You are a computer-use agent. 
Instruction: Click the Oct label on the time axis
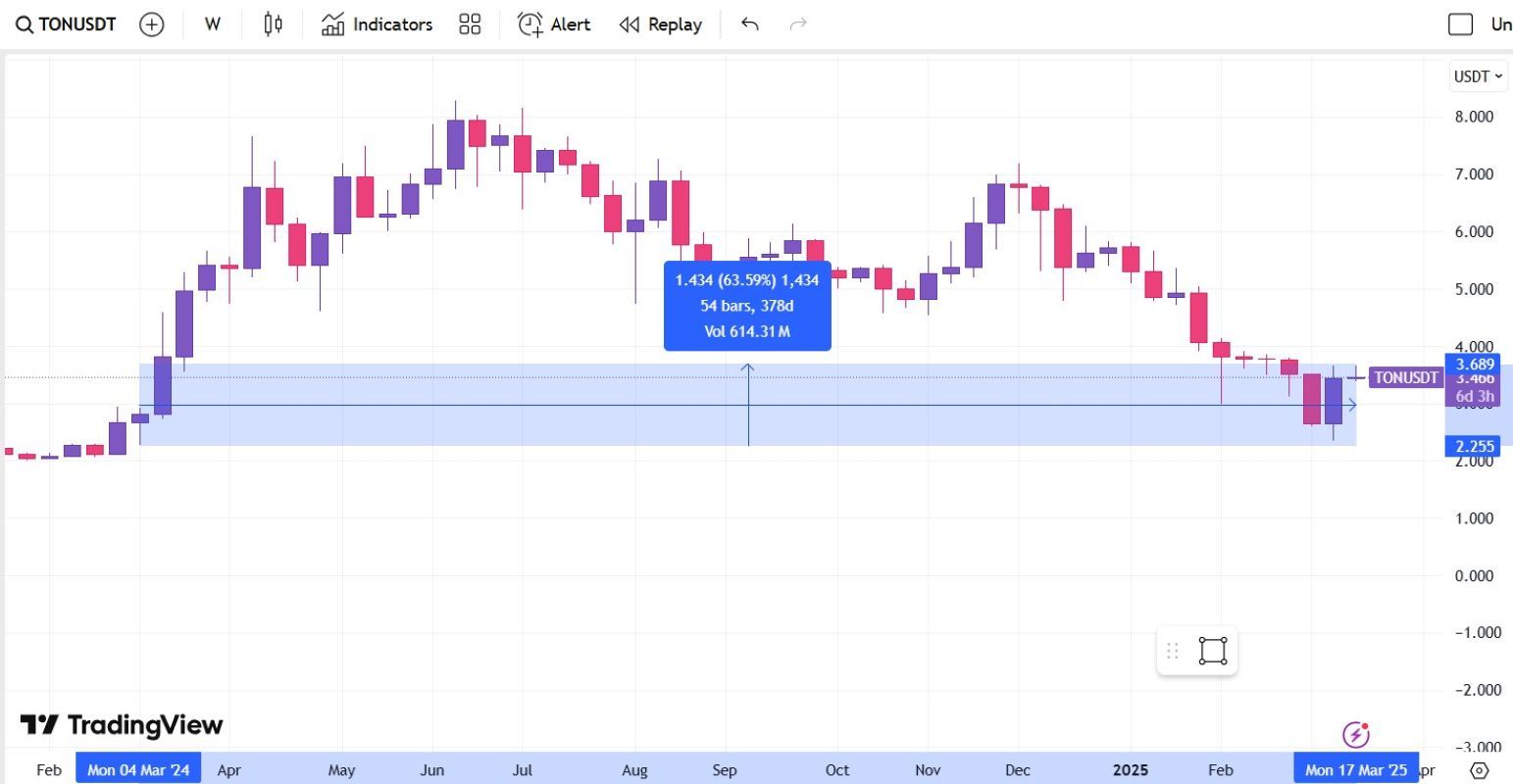(837, 770)
